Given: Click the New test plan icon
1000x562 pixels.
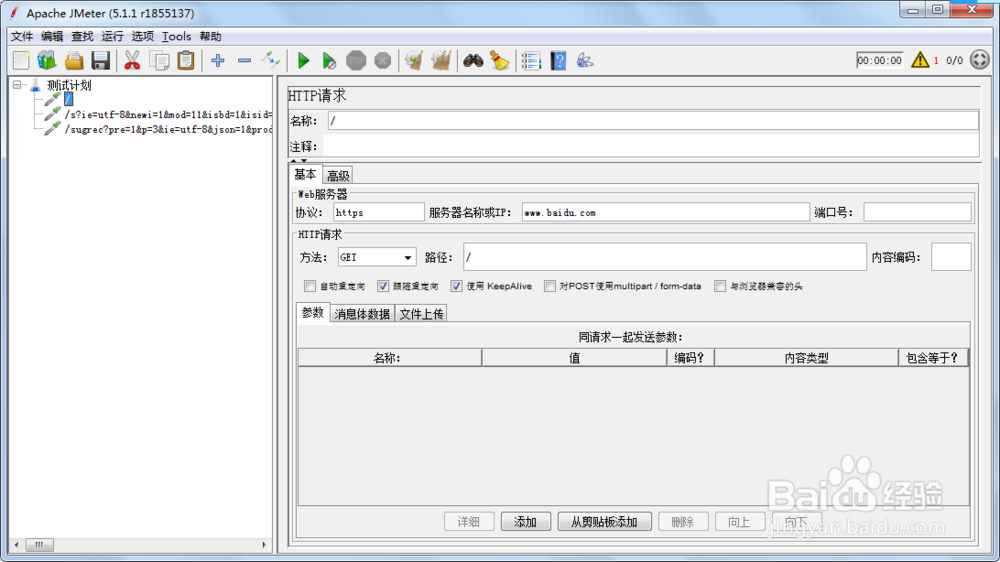Looking at the screenshot, I should [21, 61].
